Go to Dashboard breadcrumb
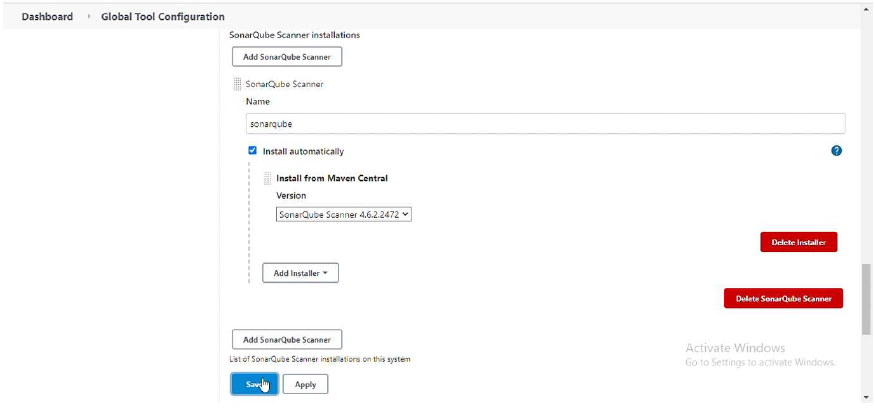The width and height of the screenshot is (875, 411). pyautogui.click(x=47, y=17)
